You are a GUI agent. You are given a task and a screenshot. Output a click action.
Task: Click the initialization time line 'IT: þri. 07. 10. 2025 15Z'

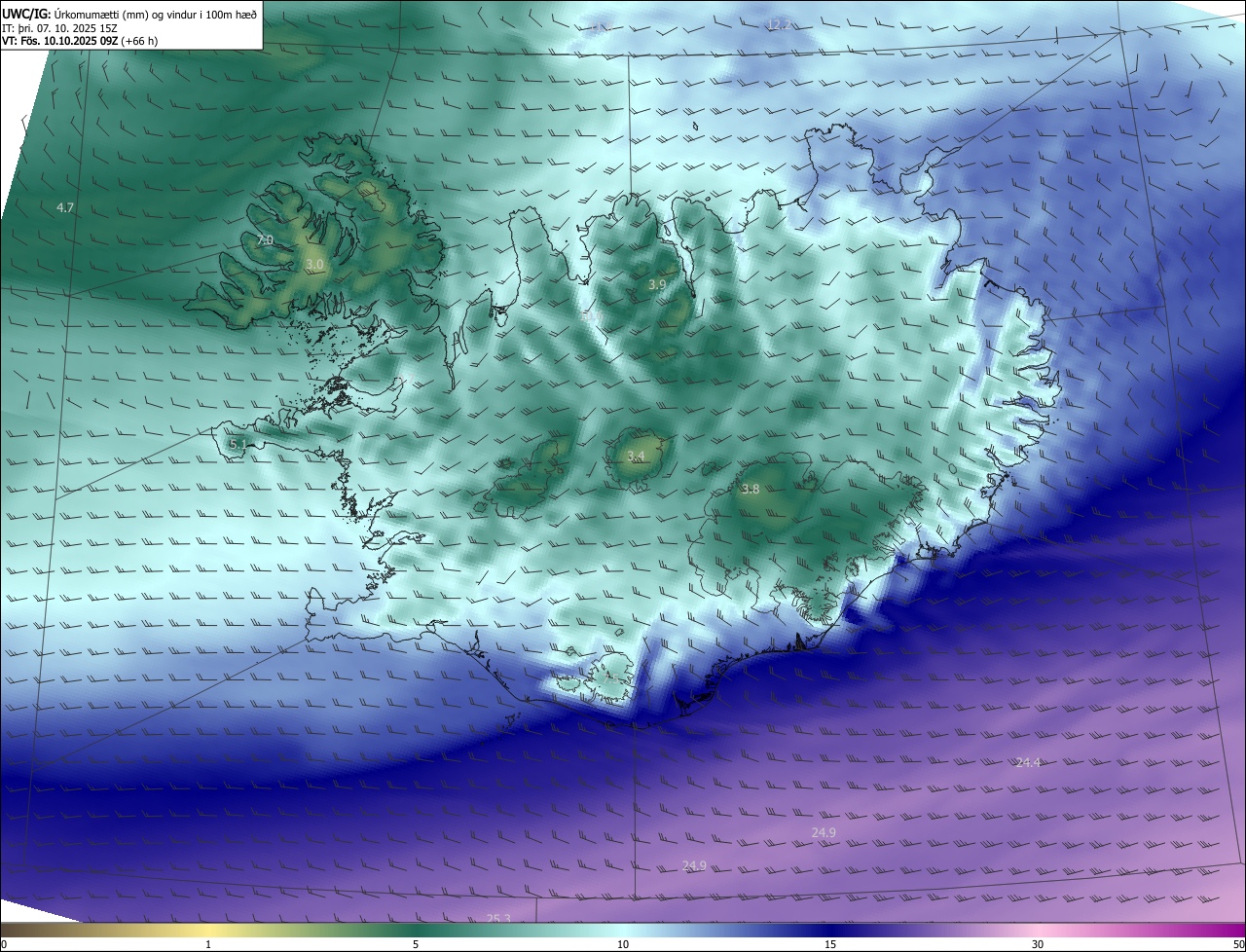tap(59, 27)
